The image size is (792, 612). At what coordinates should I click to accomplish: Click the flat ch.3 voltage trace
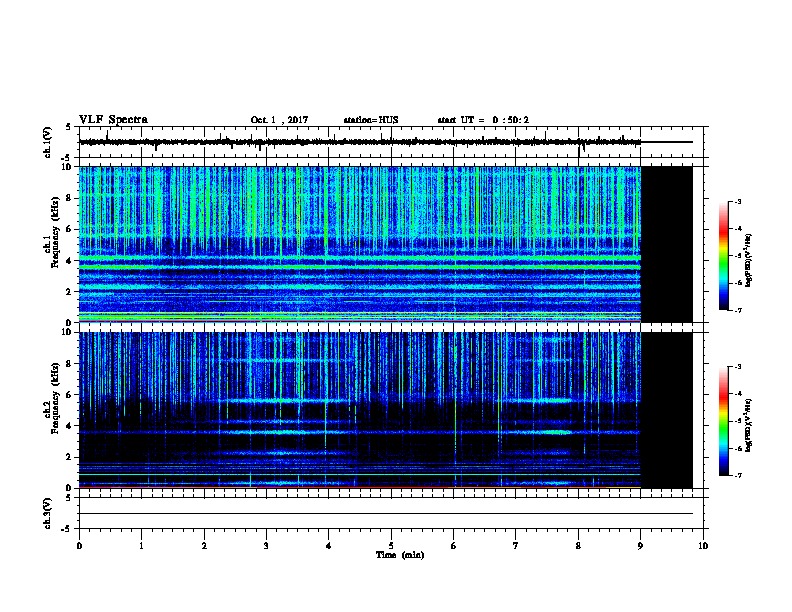[x=386, y=514]
